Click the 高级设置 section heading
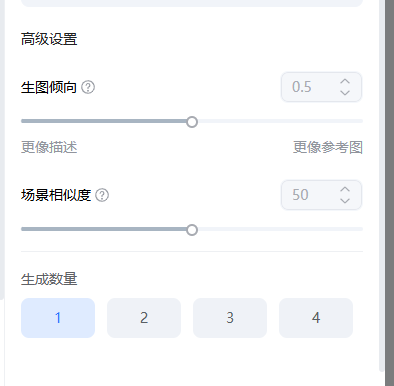Screen dimensions: 394x386 coord(49,39)
